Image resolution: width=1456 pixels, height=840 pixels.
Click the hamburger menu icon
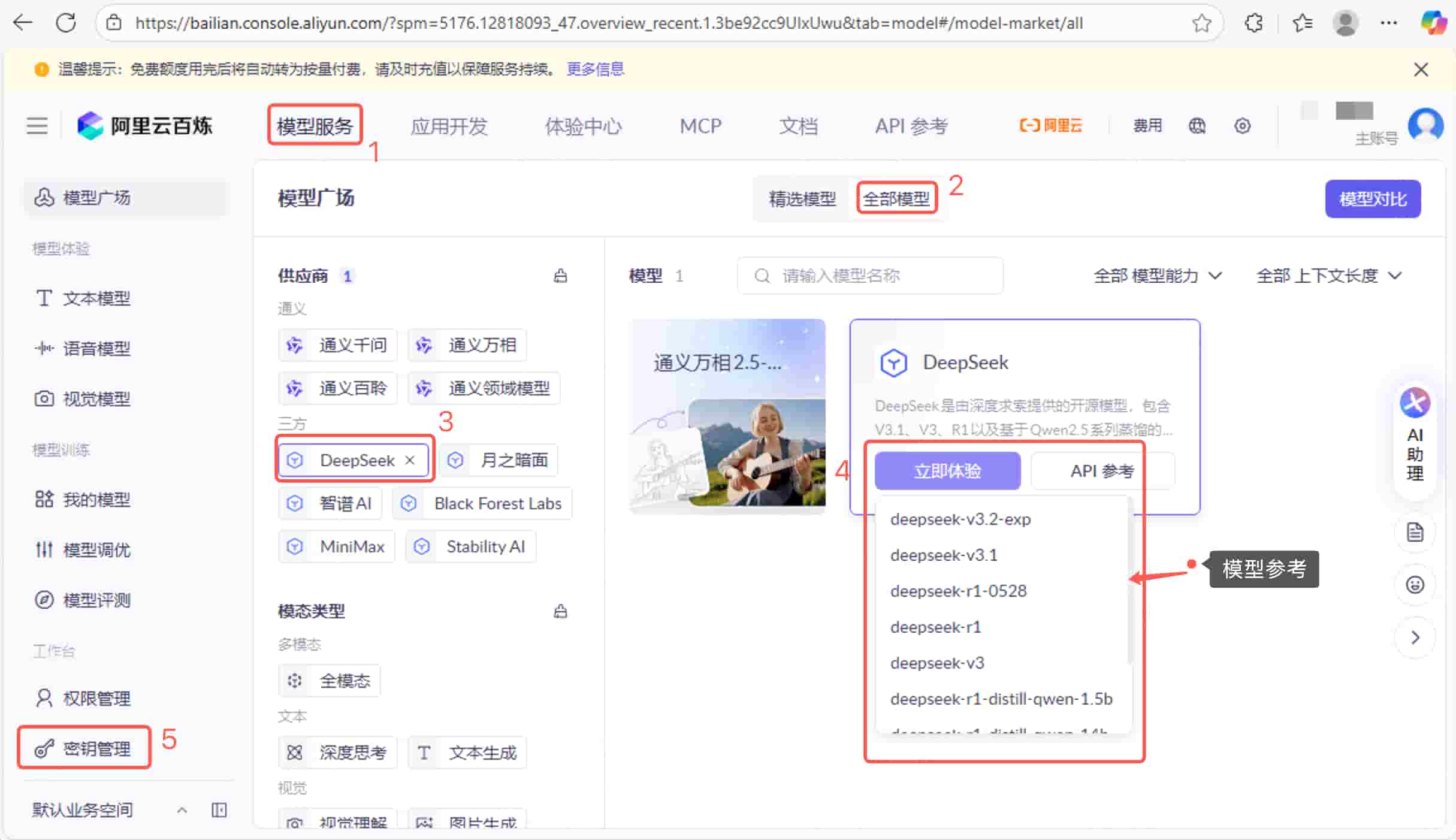coord(37,126)
